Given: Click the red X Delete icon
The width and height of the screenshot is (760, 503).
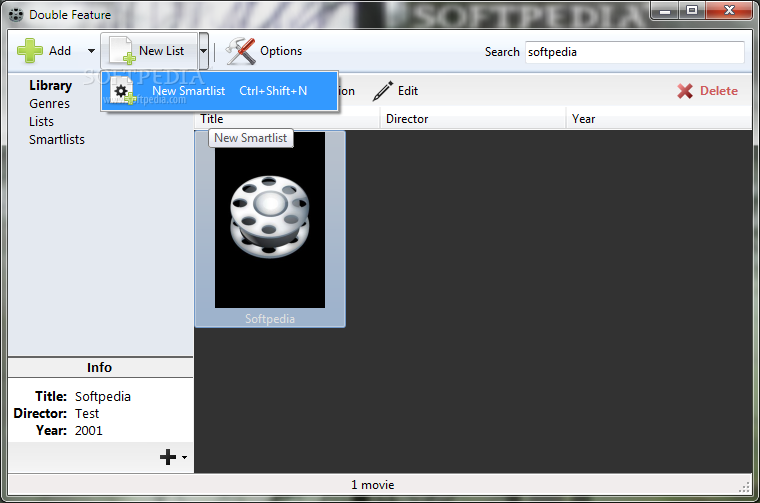Looking at the screenshot, I should [685, 91].
